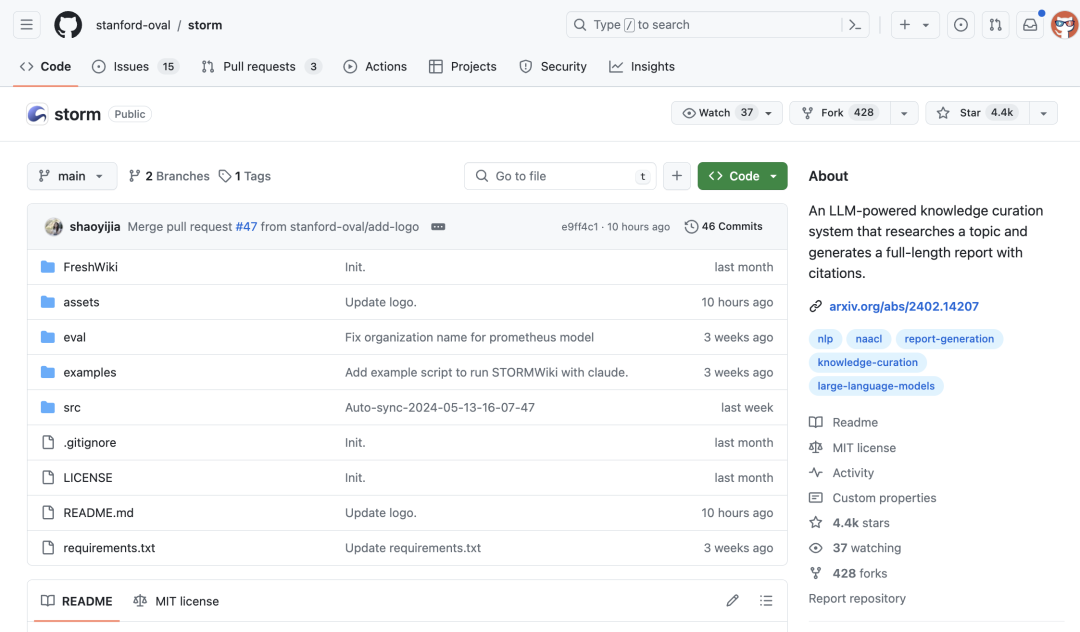Open commit hash e9ff4c1

(579, 227)
